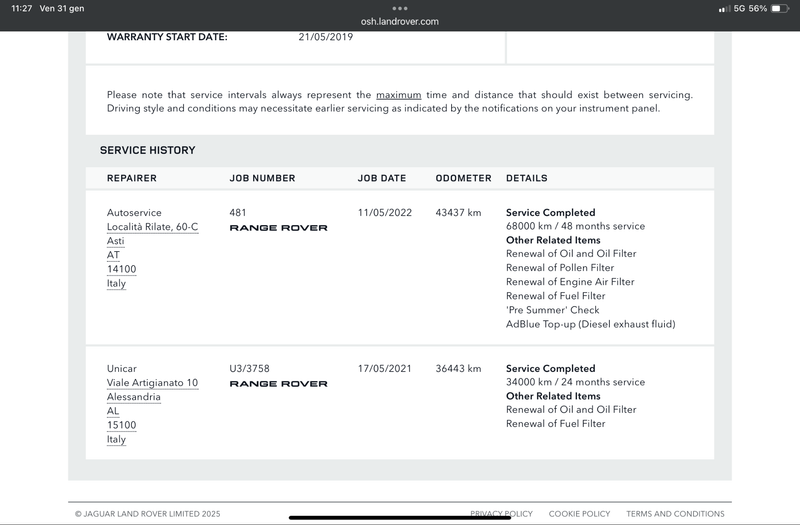Click the Odometer column header
The height and width of the screenshot is (525, 800).
coord(463,178)
